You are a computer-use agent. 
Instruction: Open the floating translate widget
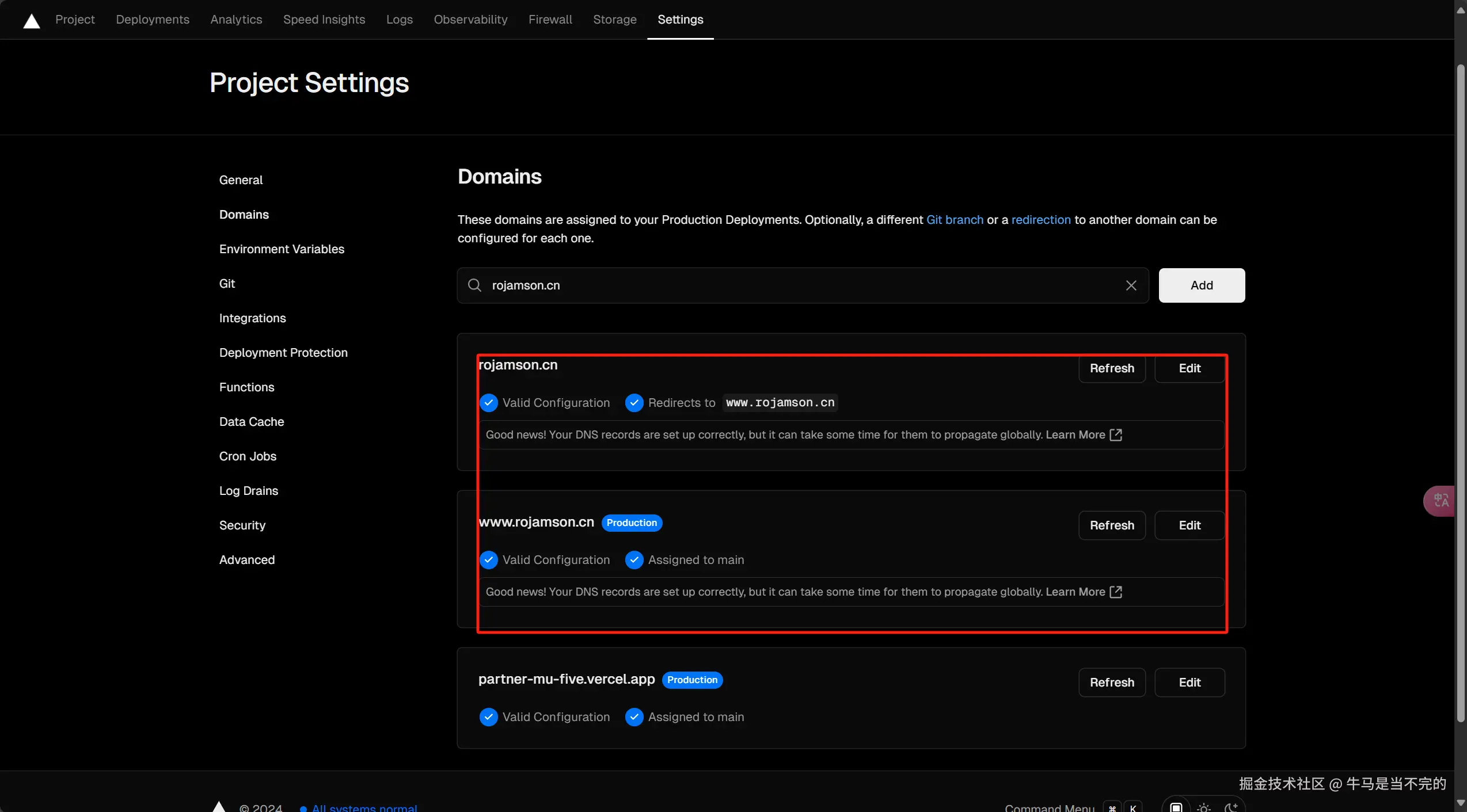(x=1441, y=501)
